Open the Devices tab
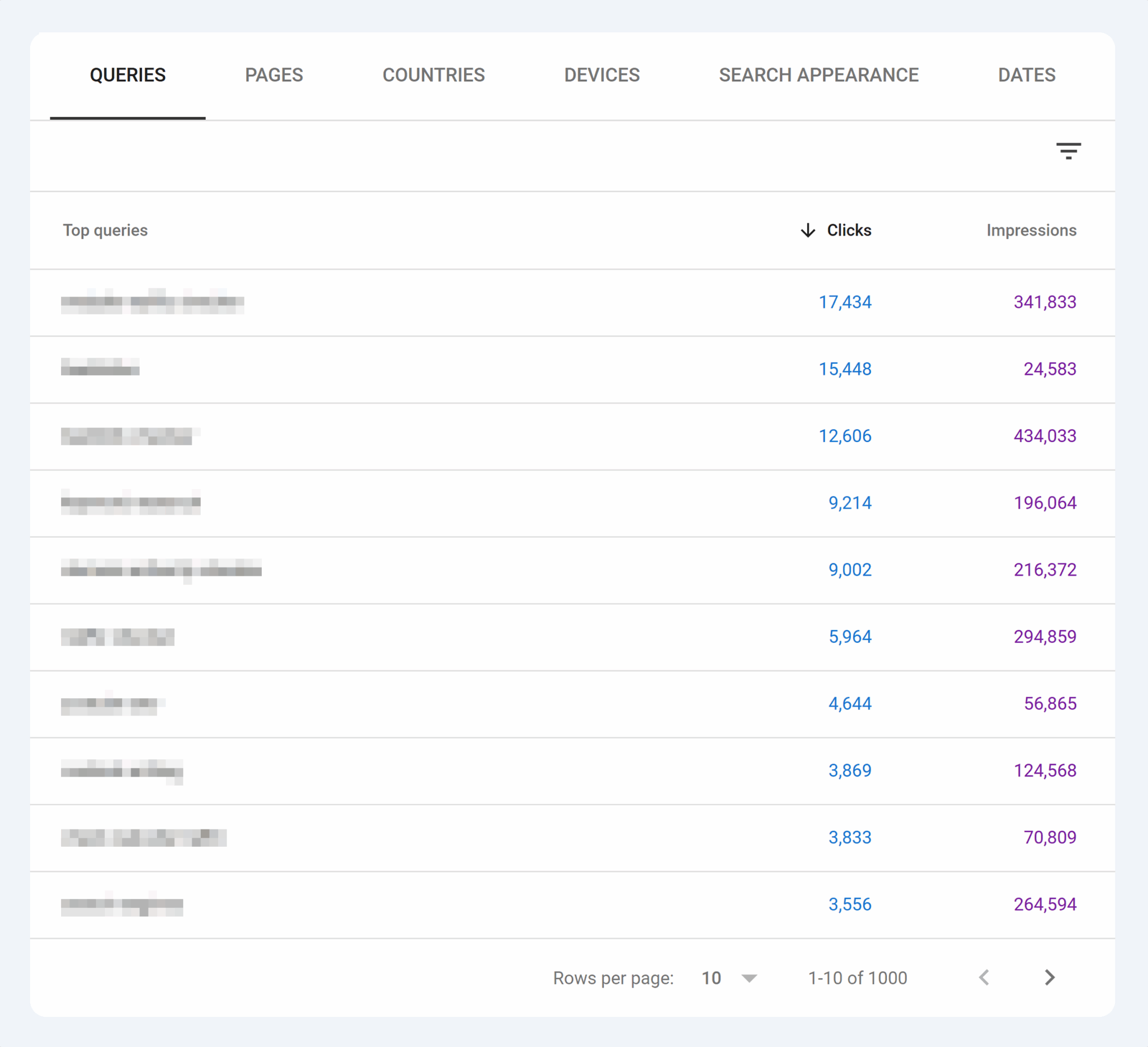1148x1047 pixels. [x=602, y=75]
